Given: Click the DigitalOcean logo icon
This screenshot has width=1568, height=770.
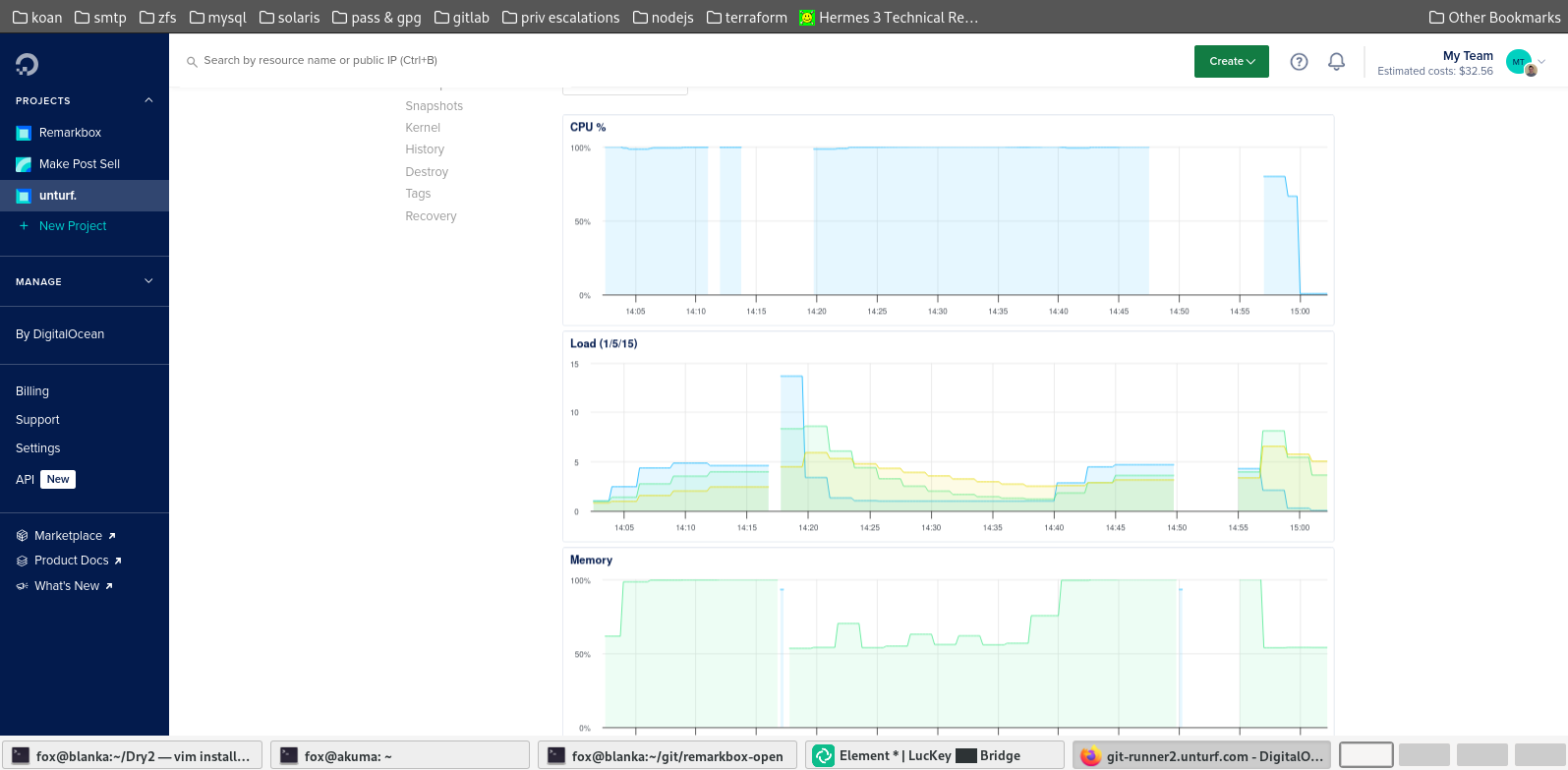Looking at the screenshot, I should point(27,65).
